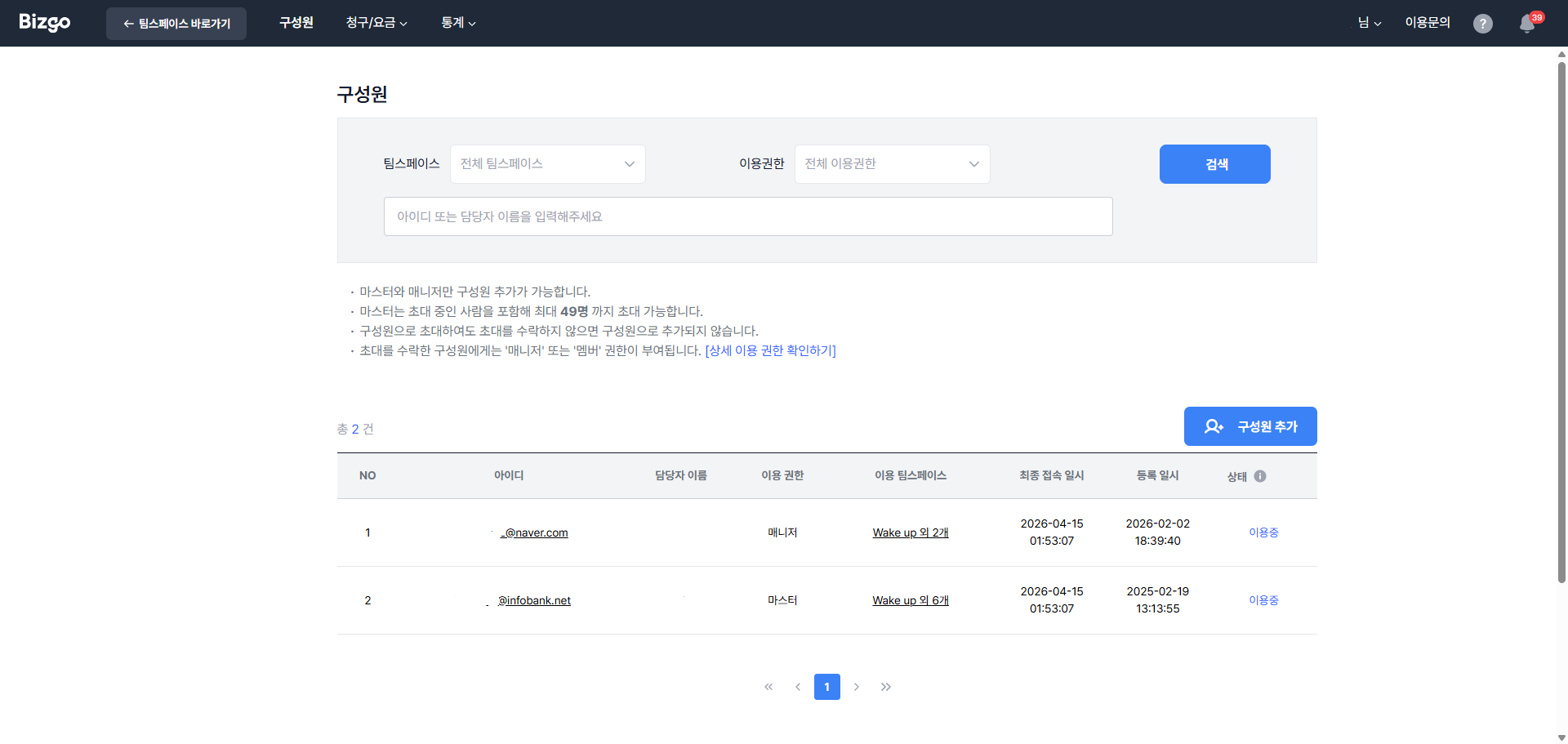Click the info icon beside 상태 column header
This screenshot has height=744, width=1568.
tap(1260, 476)
